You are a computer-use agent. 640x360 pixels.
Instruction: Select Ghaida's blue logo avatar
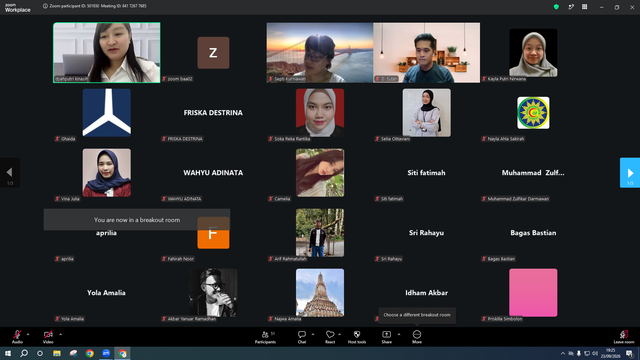(107, 113)
